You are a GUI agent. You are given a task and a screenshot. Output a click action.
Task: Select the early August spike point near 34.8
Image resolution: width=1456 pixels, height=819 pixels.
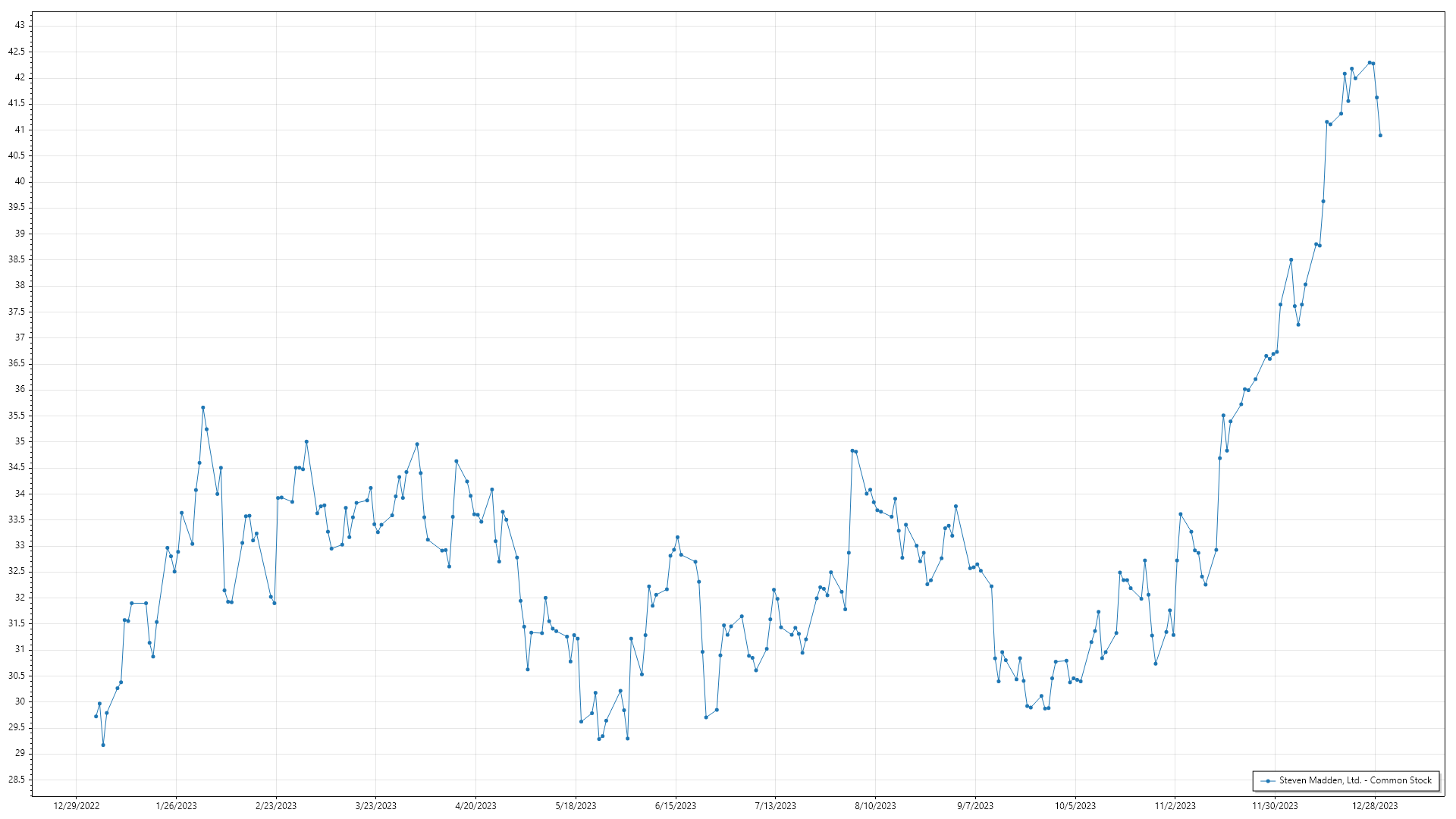point(852,450)
